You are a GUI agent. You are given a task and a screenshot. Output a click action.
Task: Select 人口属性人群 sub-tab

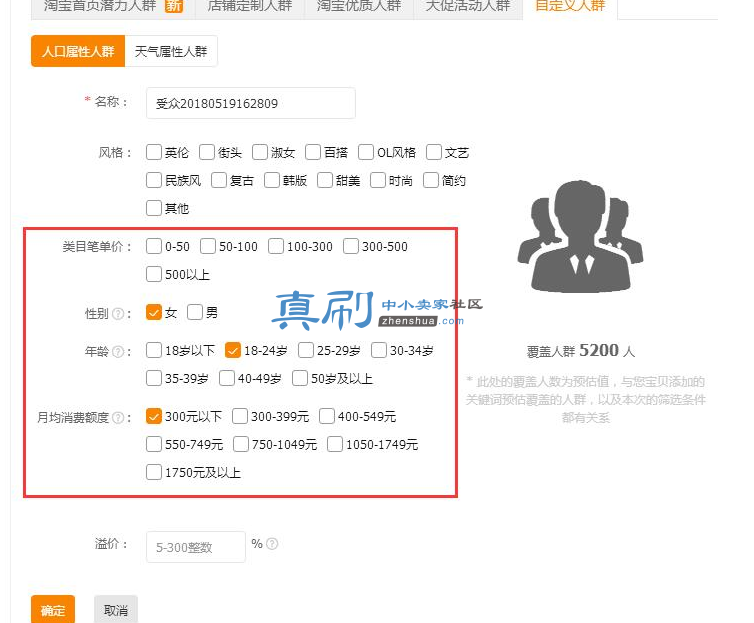pyautogui.click(x=78, y=51)
